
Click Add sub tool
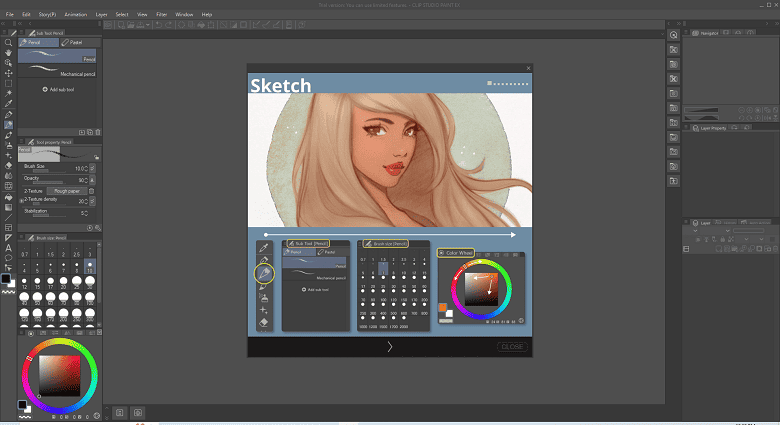(58, 90)
